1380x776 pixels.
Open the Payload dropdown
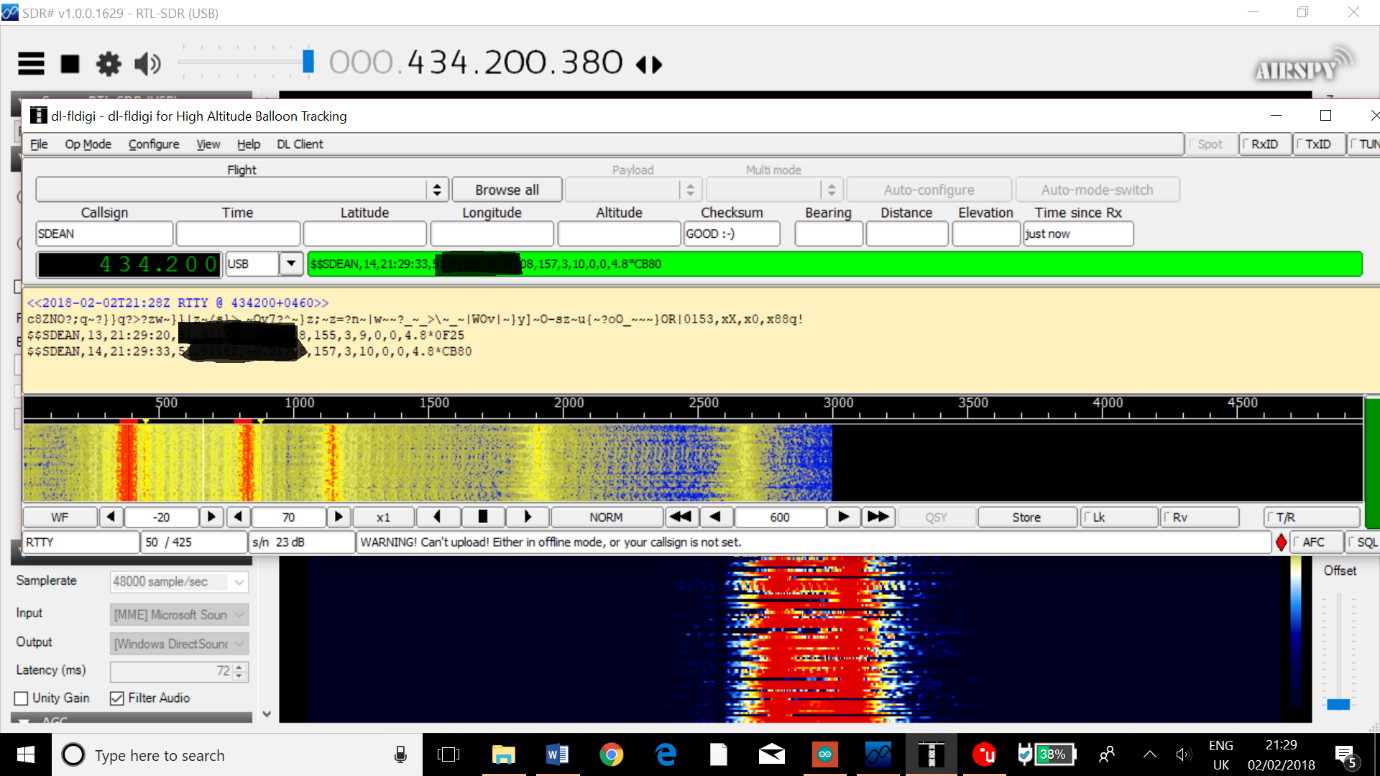(x=689, y=189)
